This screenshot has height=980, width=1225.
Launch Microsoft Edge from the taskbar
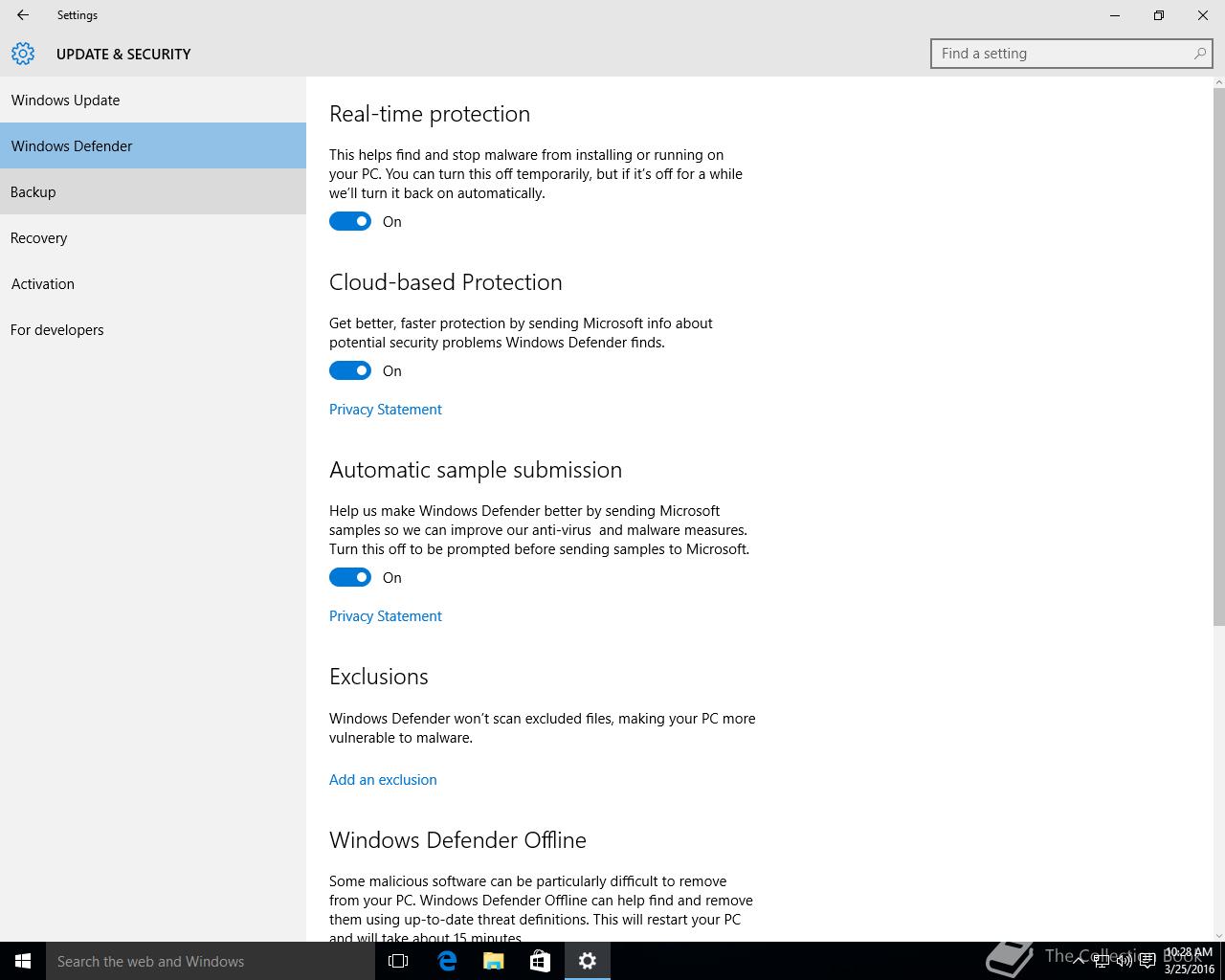coord(446,961)
